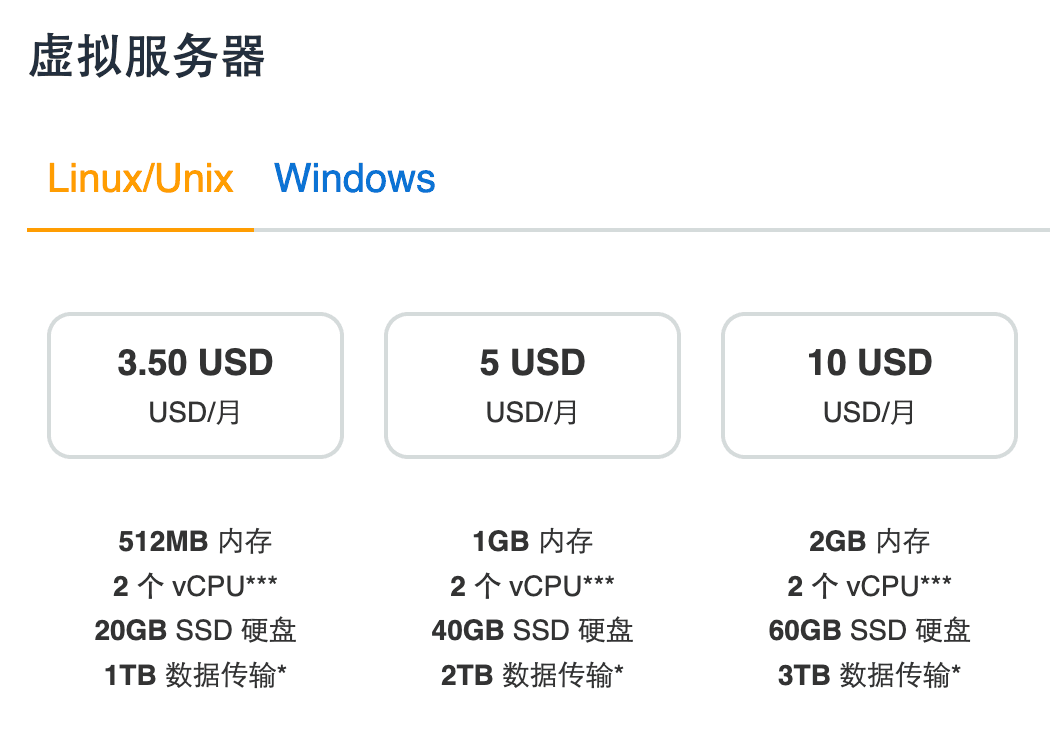Click the 512MB 内存 spec text
The width and height of the screenshot is (1050, 730).
pos(196,541)
